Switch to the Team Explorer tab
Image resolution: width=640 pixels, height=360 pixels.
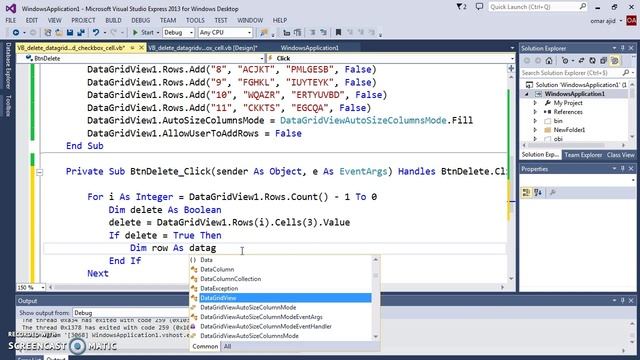583,155
